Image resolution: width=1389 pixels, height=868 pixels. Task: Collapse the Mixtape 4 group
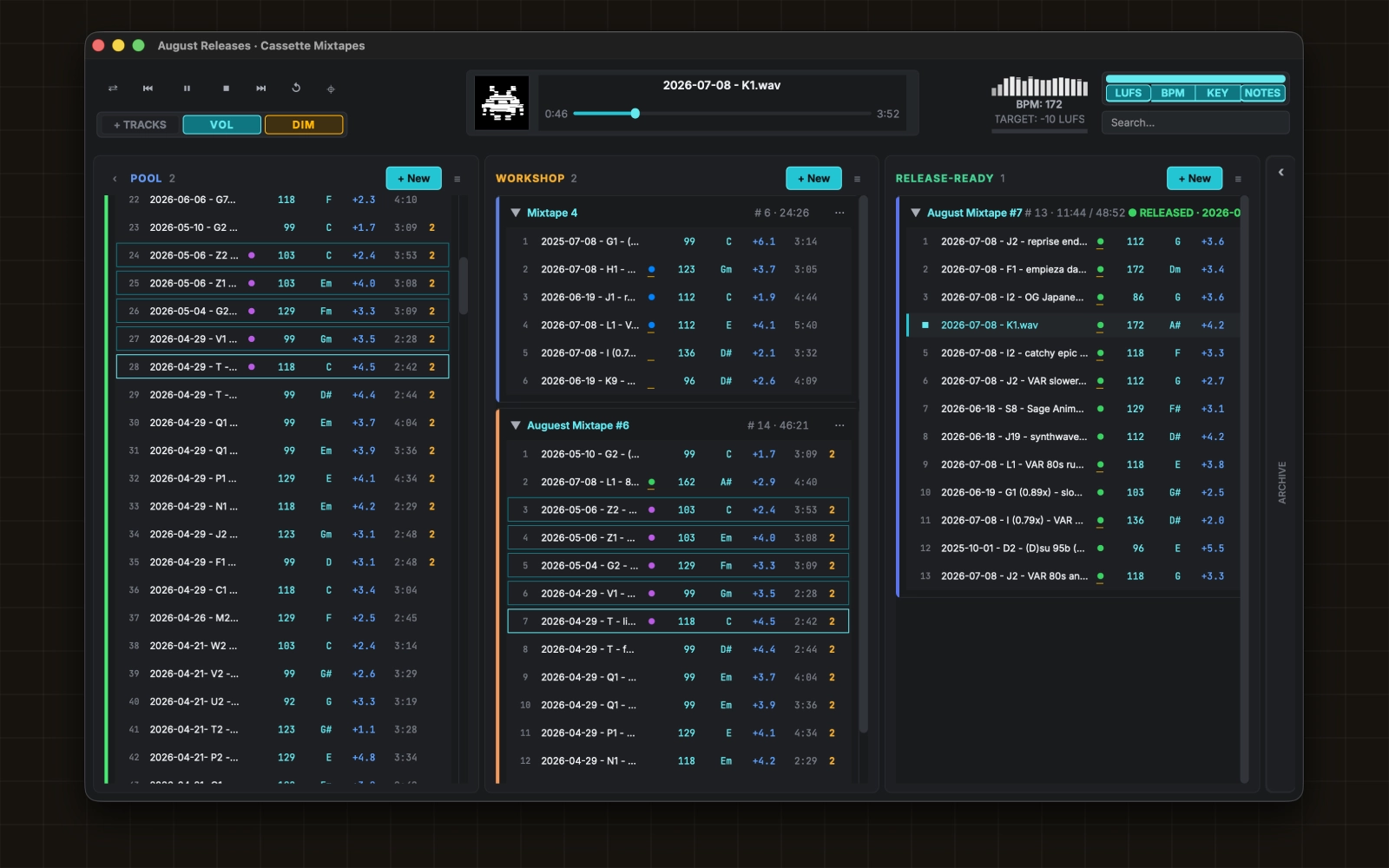pyautogui.click(x=516, y=213)
